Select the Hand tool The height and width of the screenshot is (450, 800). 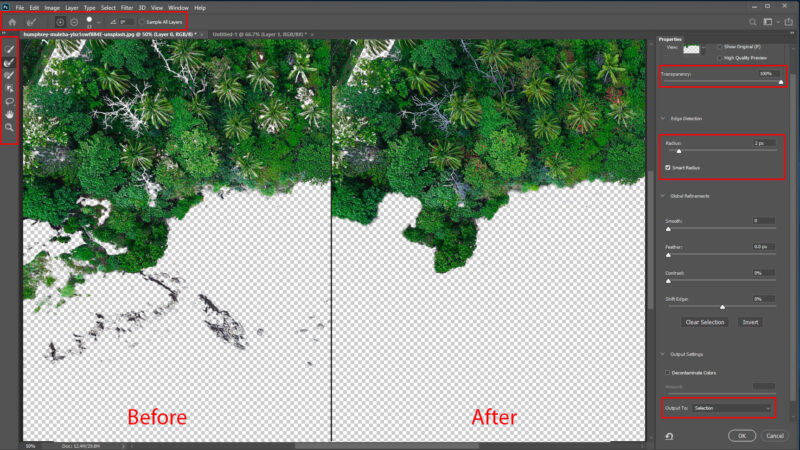pos(9,114)
